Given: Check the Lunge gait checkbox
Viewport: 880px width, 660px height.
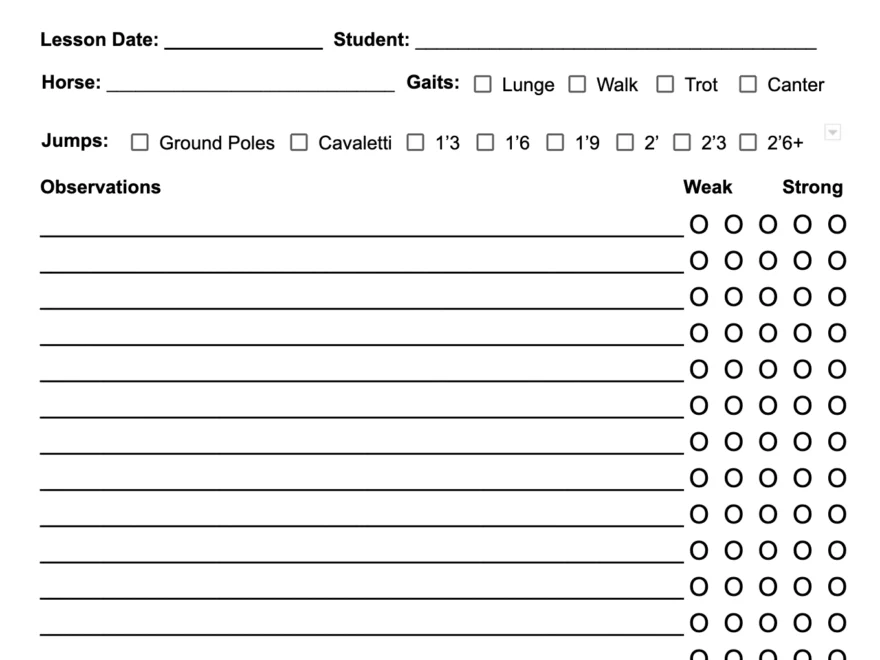Looking at the screenshot, I should pos(483,85).
